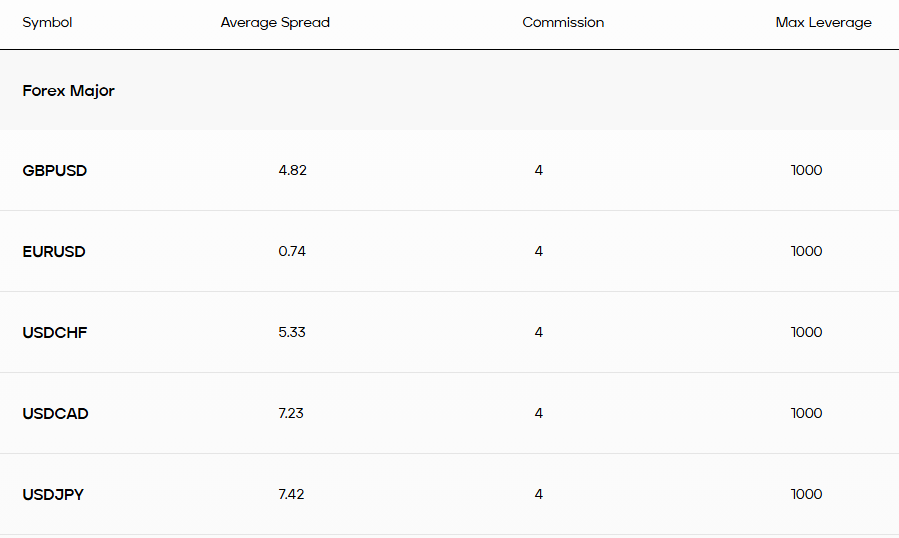
Task: Click GBPUSD average spread value 4.82
Action: coord(292,171)
